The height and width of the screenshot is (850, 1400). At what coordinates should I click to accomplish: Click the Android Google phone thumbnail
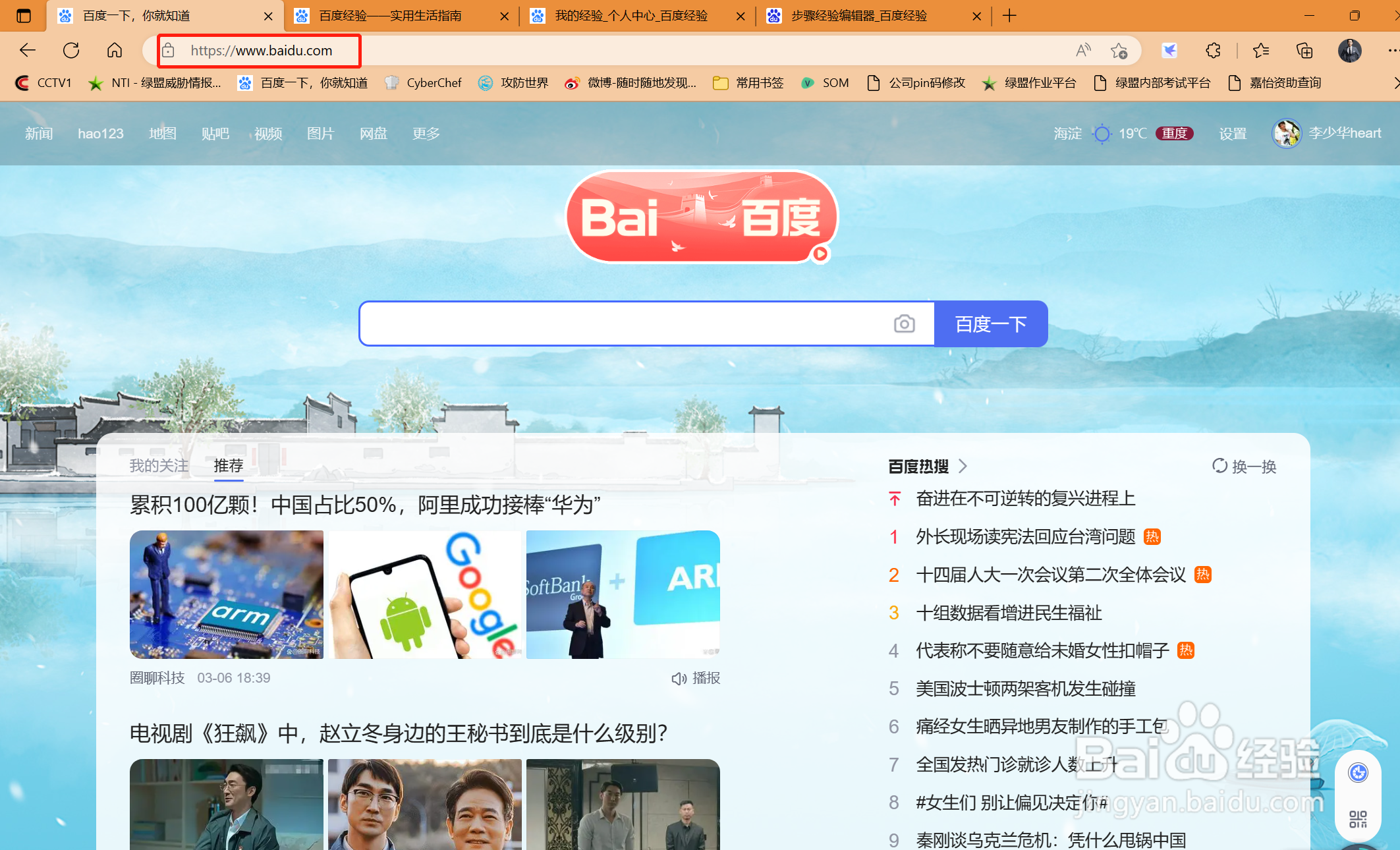click(425, 594)
